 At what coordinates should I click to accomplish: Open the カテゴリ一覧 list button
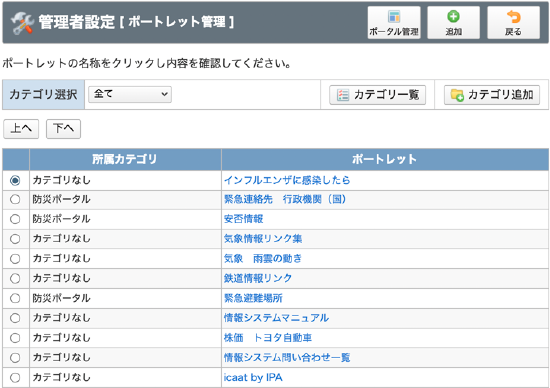tap(377, 95)
